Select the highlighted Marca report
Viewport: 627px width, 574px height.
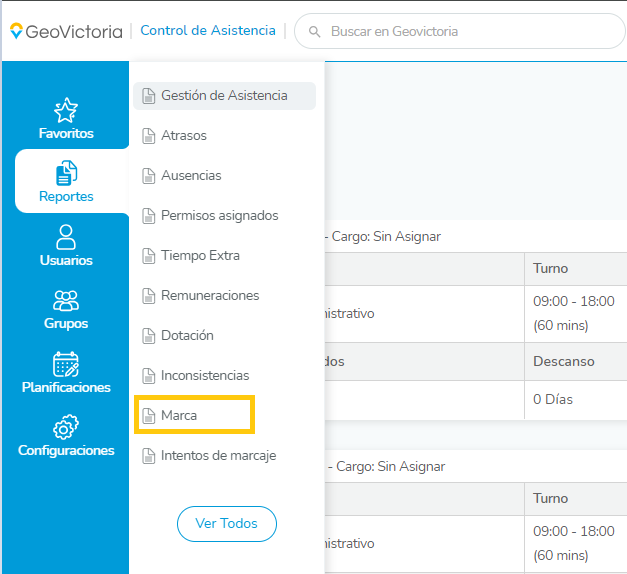[x=179, y=416]
